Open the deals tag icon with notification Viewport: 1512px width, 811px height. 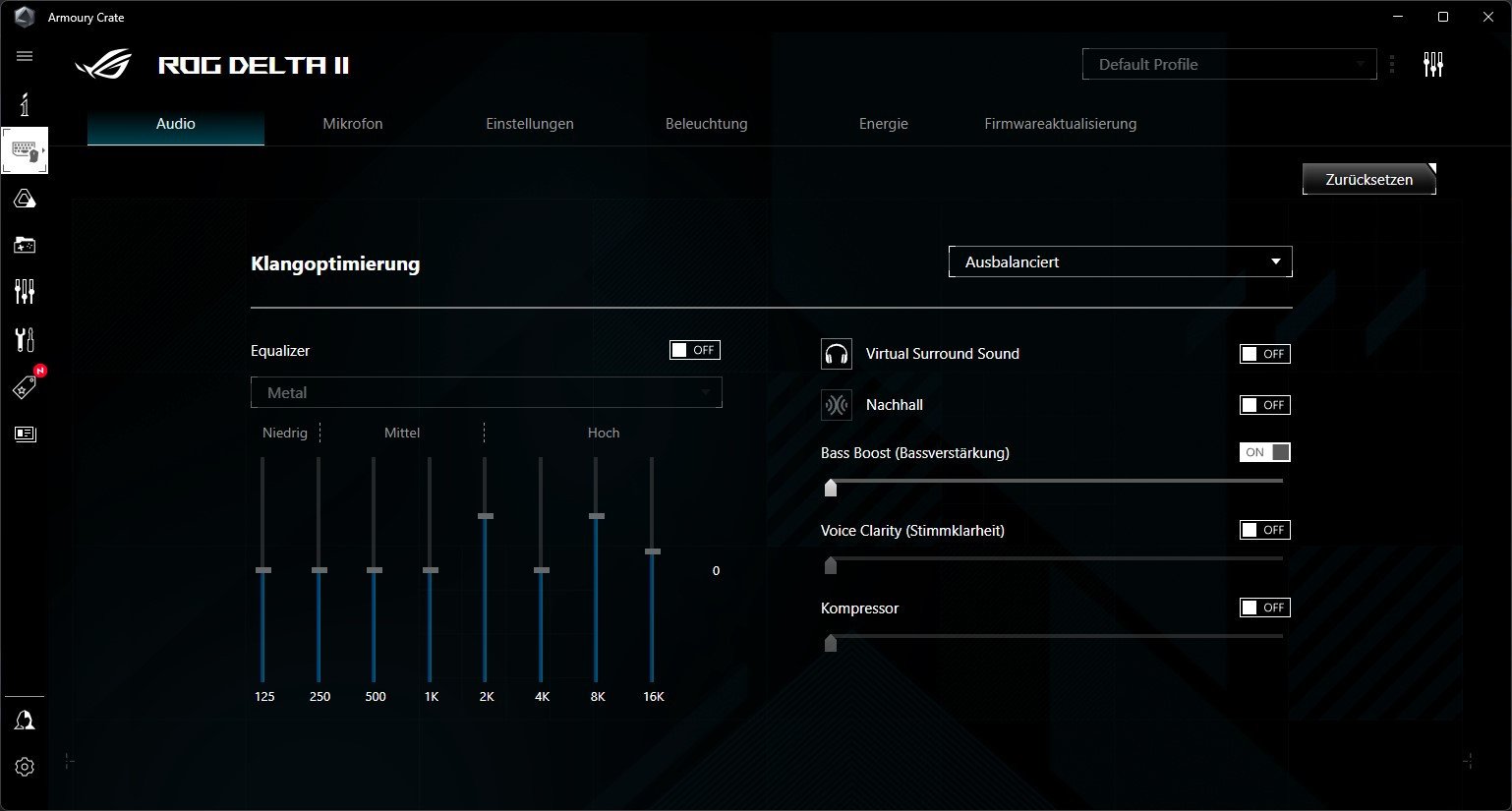pos(25,387)
